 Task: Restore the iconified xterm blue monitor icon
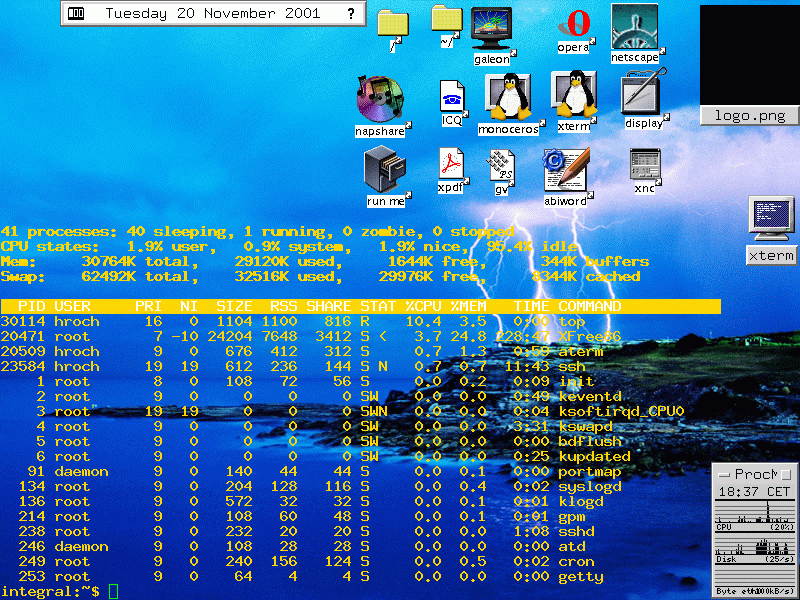coord(771,219)
